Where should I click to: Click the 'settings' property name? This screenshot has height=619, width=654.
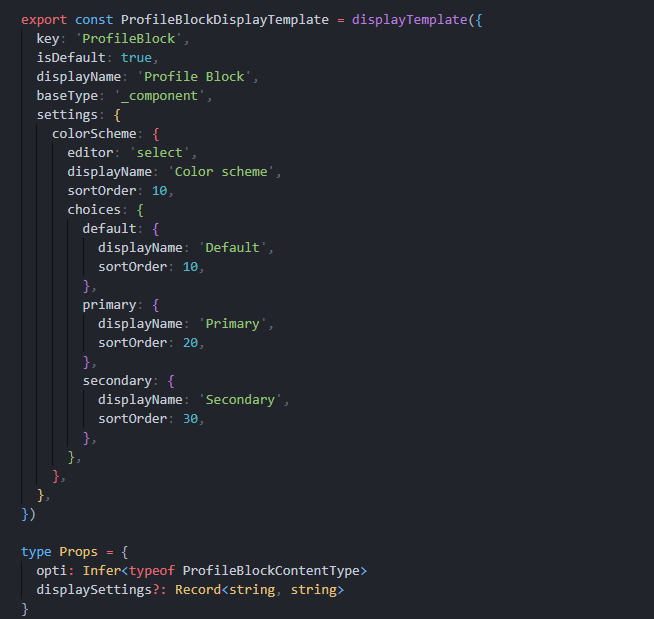(67, 115)
